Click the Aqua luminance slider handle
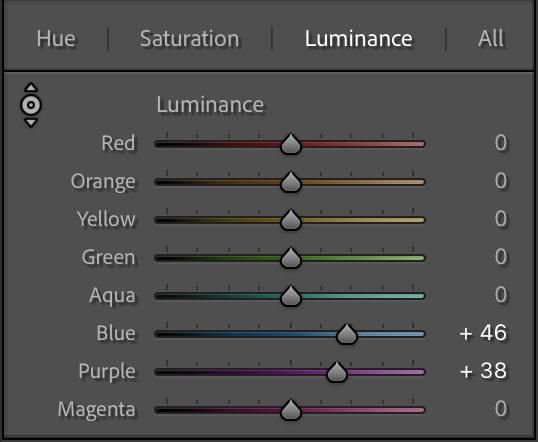This screenshot has width=538, height=442. pos(291,296)
